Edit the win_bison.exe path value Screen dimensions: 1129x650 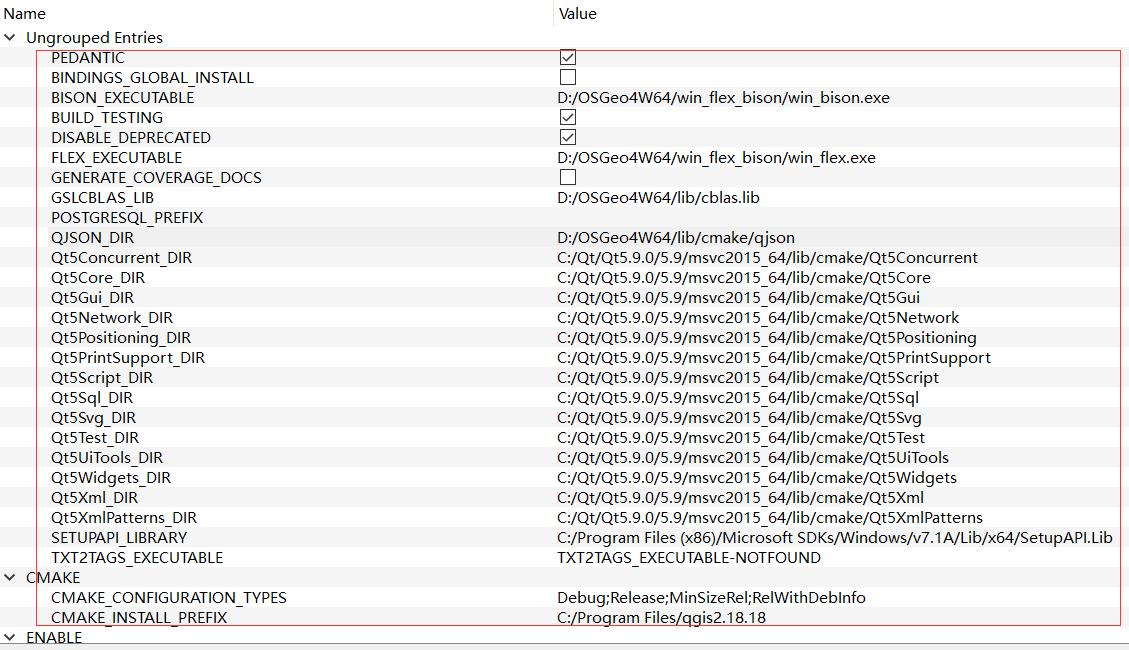coord(724,97)
